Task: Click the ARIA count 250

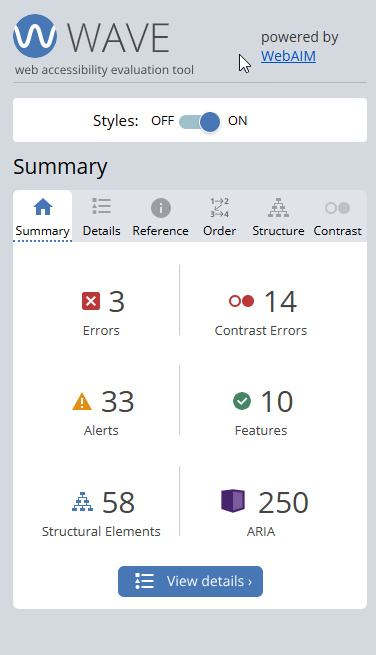Action: click(x=283, y=502)
